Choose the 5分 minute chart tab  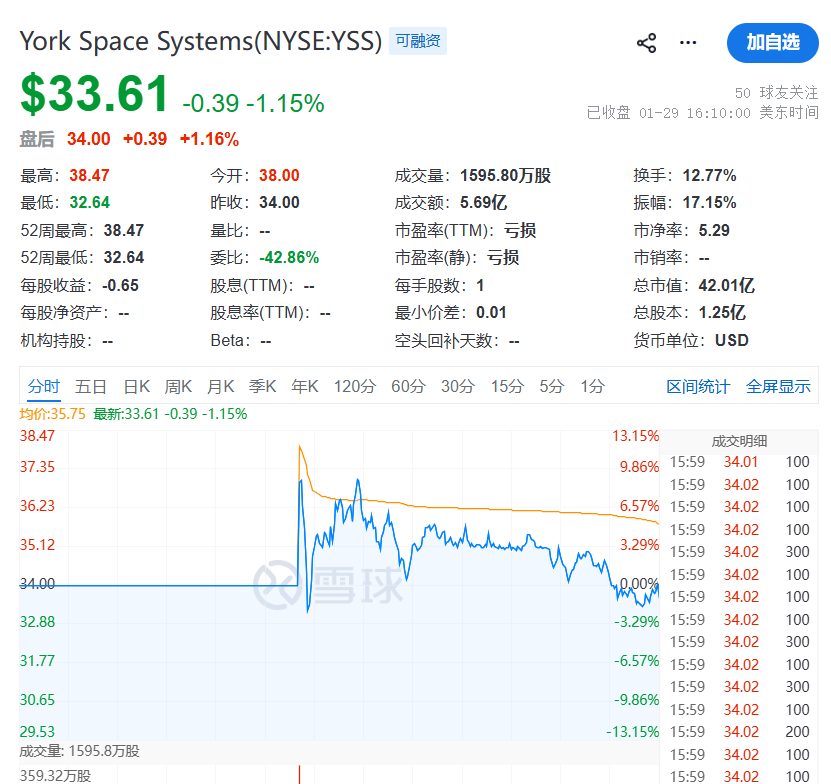[x=552, y=386]
